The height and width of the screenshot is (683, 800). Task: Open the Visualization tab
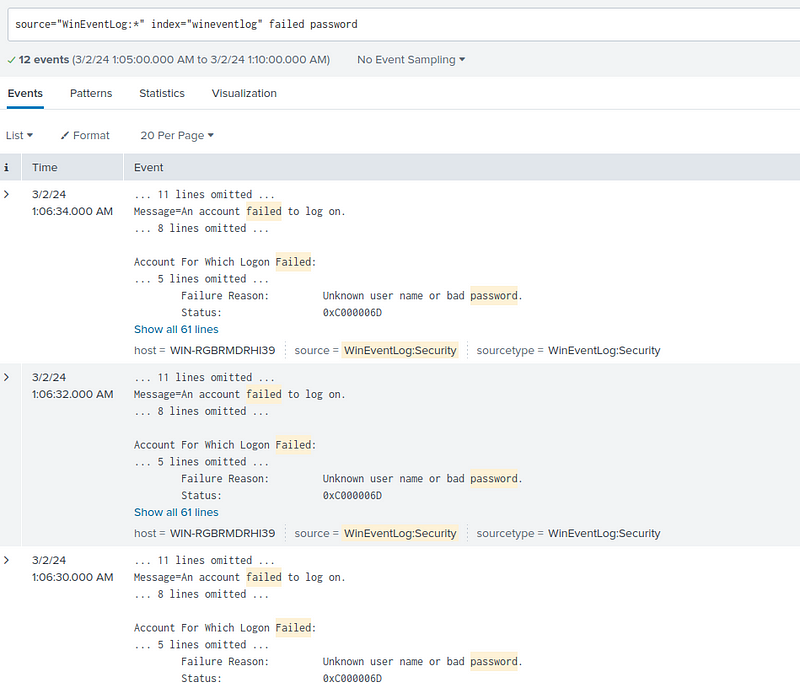pyautogui.click(x=244, y=93)
